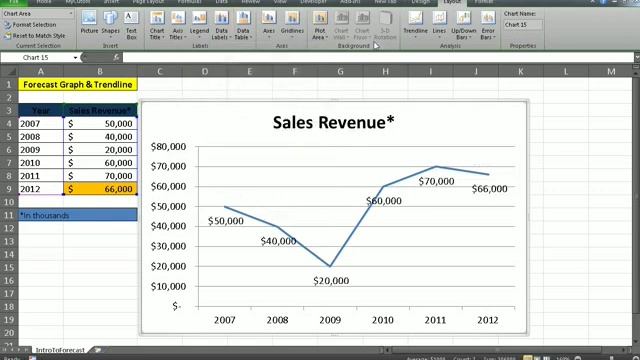Expand the Chart Area element dropdown
Image resolution: width=640 pixels, height=360 pixels.
[x=71, y=13]
